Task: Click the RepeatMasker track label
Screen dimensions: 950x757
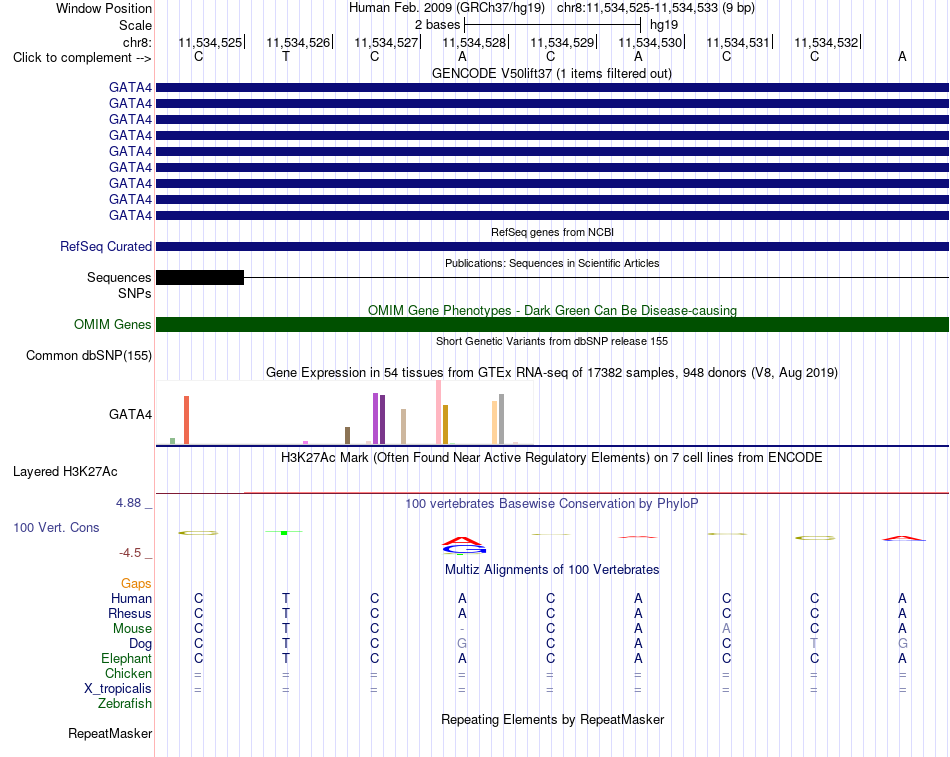Action: click(110, 733)
